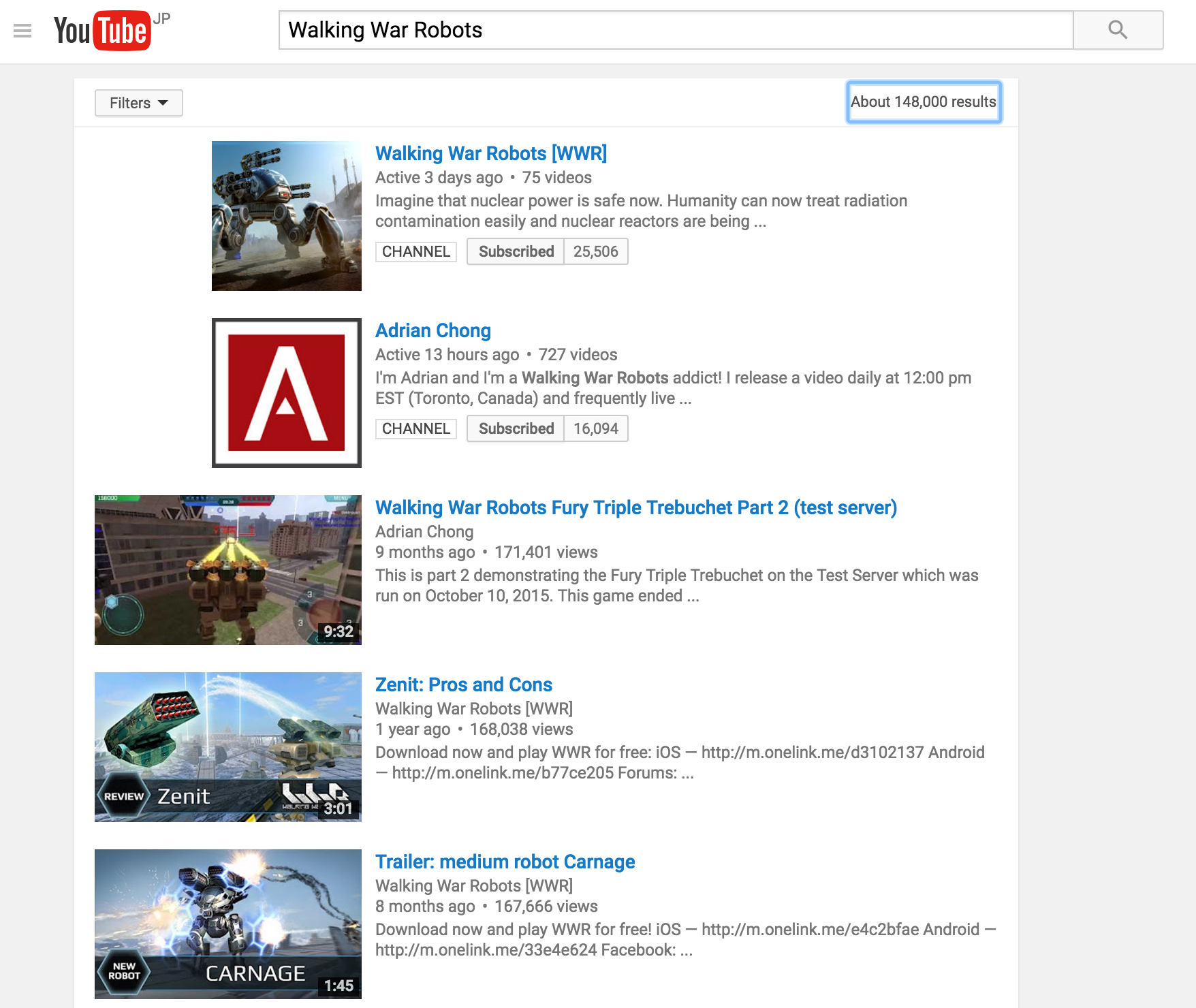Open Fury Triple Trebuchet Part 2 video title

635,508
